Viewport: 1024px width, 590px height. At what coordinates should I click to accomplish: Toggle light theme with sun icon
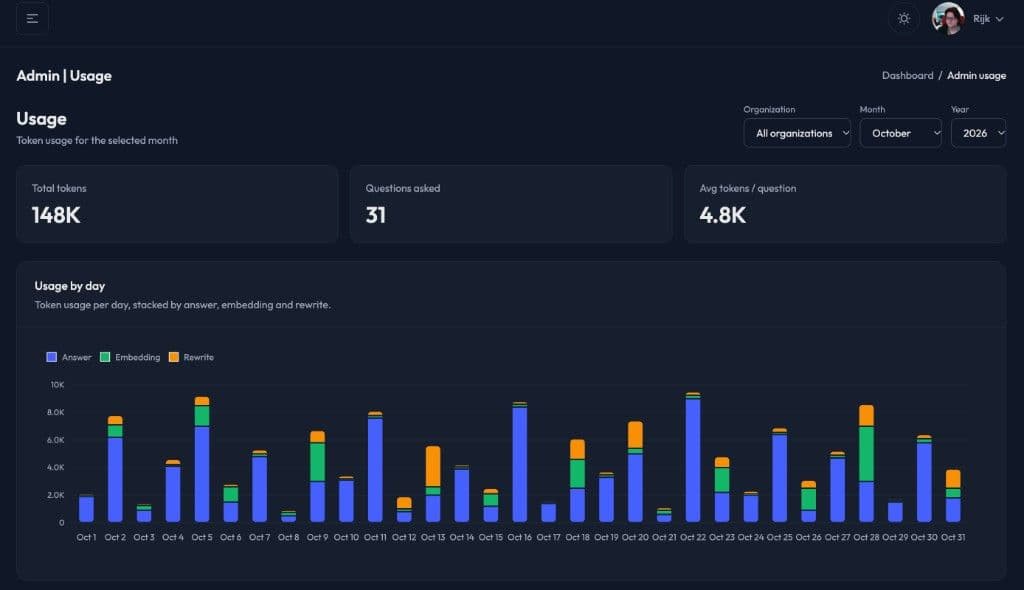tap(904, 18)
